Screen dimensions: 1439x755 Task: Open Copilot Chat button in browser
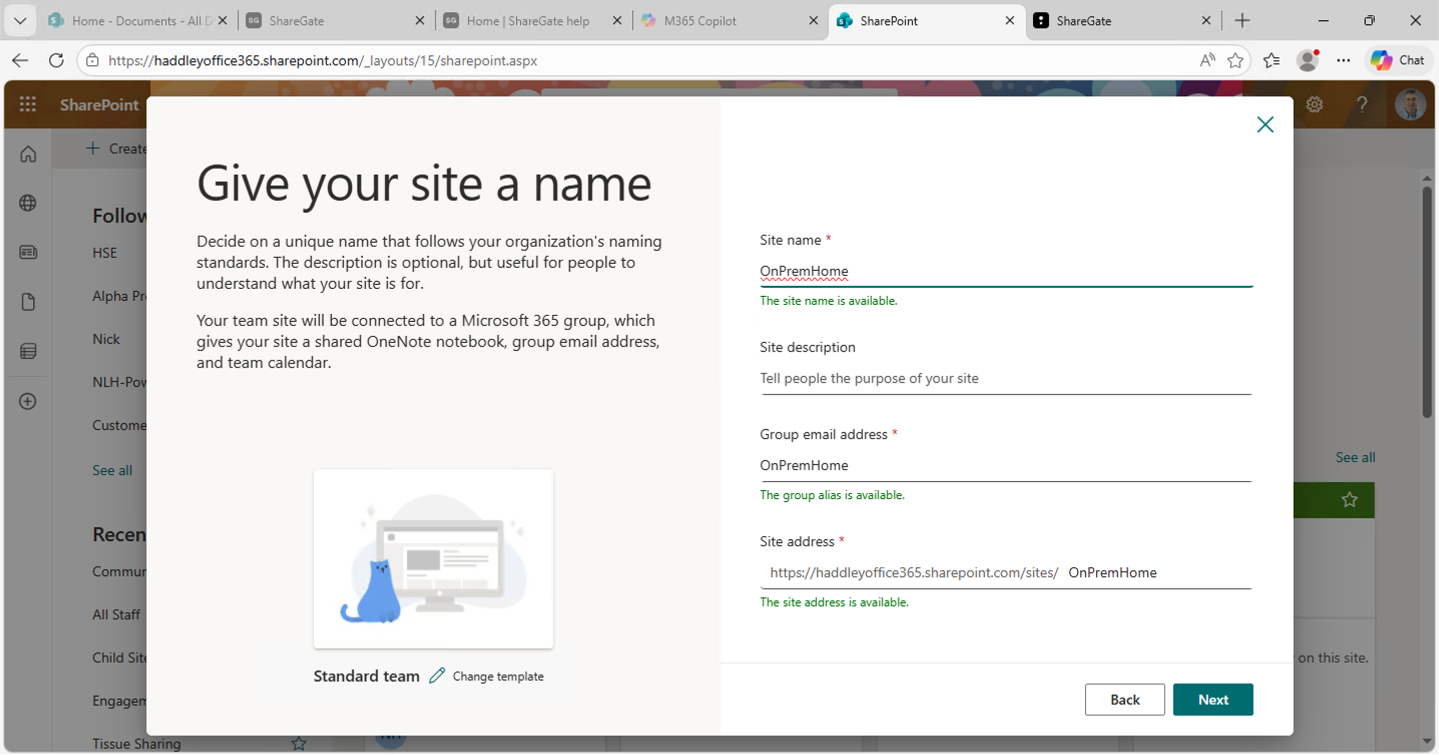point(1397,60)
